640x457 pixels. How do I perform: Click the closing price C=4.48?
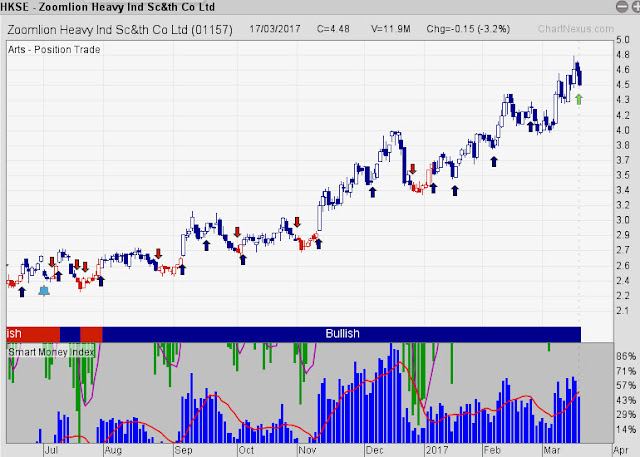pos(333,29)
